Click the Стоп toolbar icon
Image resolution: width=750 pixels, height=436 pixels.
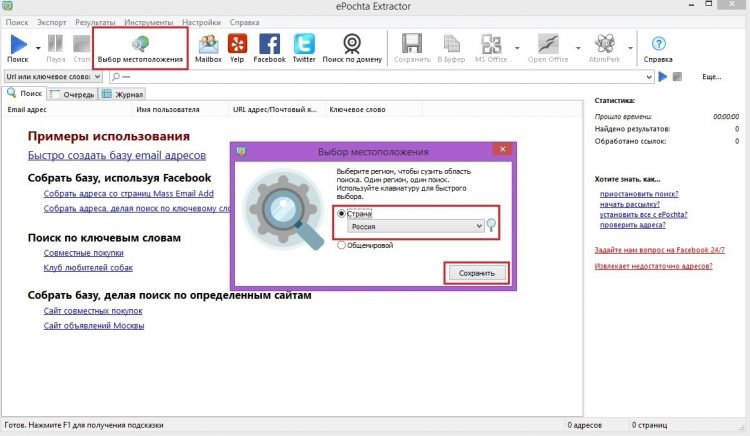[x=81, y=44]
